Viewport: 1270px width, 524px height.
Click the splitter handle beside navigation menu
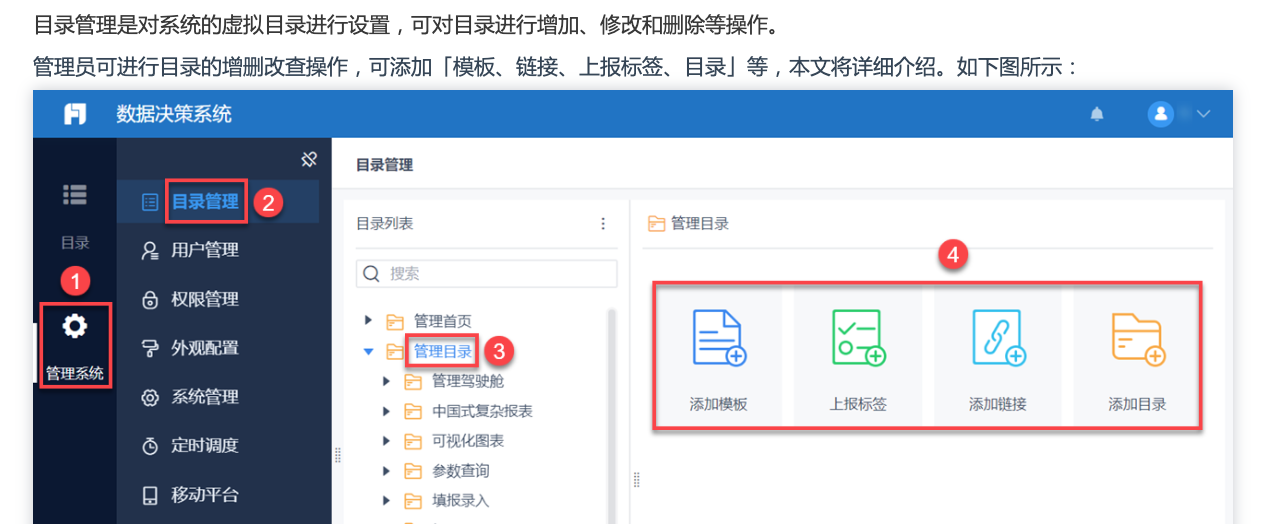[x=337, y=455]
